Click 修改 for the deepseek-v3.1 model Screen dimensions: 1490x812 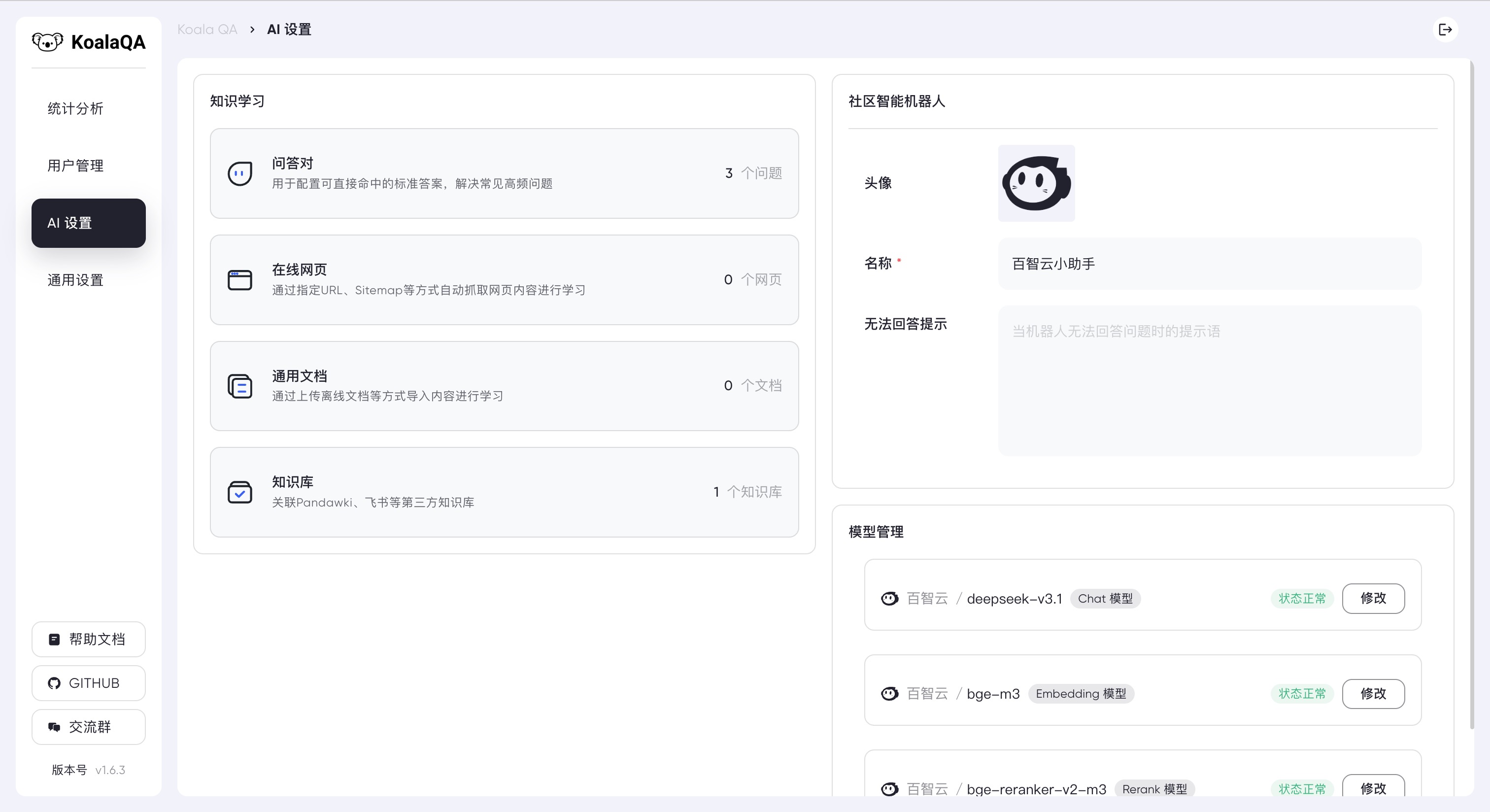[x=1374, y=599]
